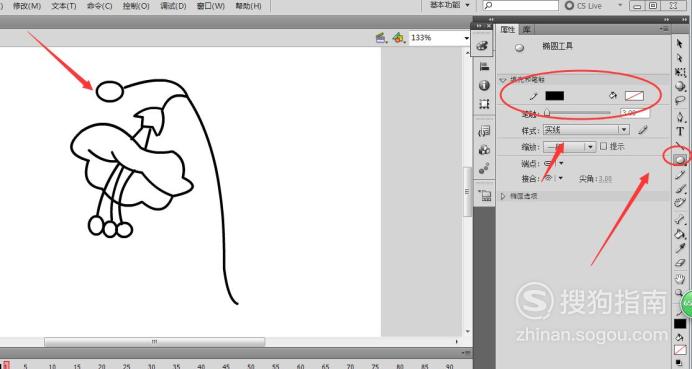Click the toolbar black stroke color swatch
This screenshot has width=692, height=369.
(x=680, y=324)
